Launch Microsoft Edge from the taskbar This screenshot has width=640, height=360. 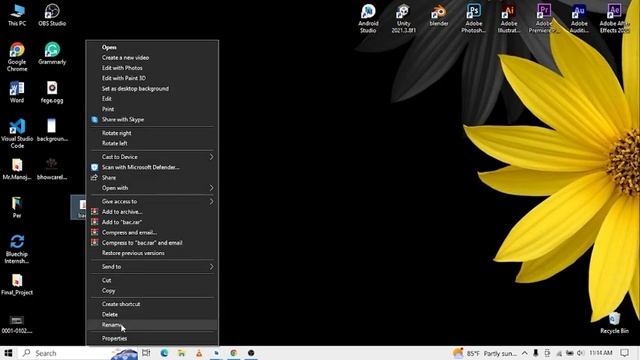(164, 353)
